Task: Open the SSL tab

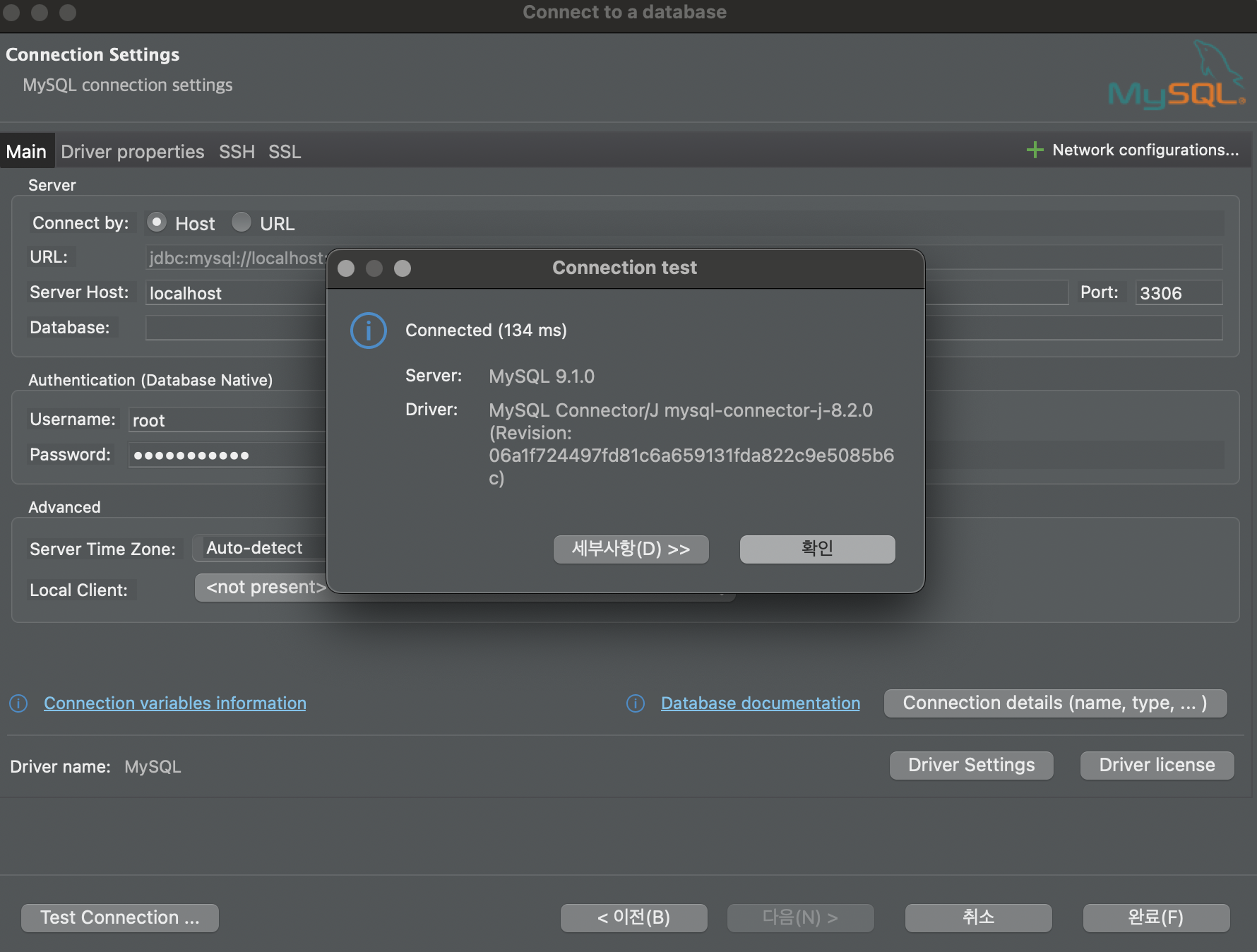Action: (285, 151)
